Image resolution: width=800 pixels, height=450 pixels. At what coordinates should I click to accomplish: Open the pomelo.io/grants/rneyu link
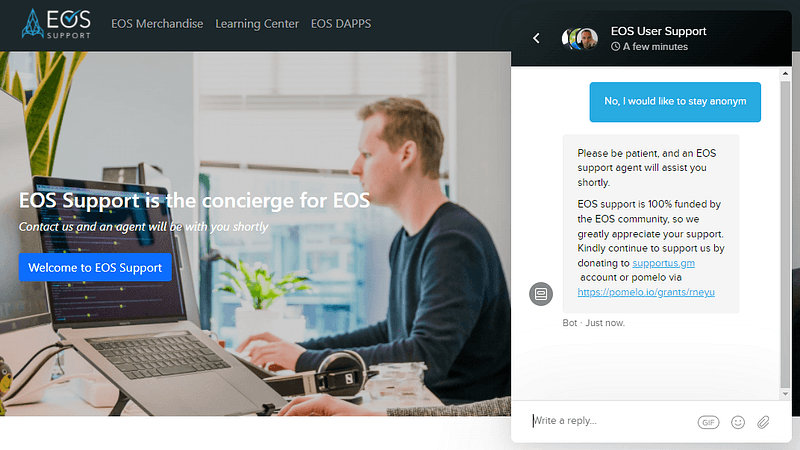pyautogui.click(x=646, y=292)
